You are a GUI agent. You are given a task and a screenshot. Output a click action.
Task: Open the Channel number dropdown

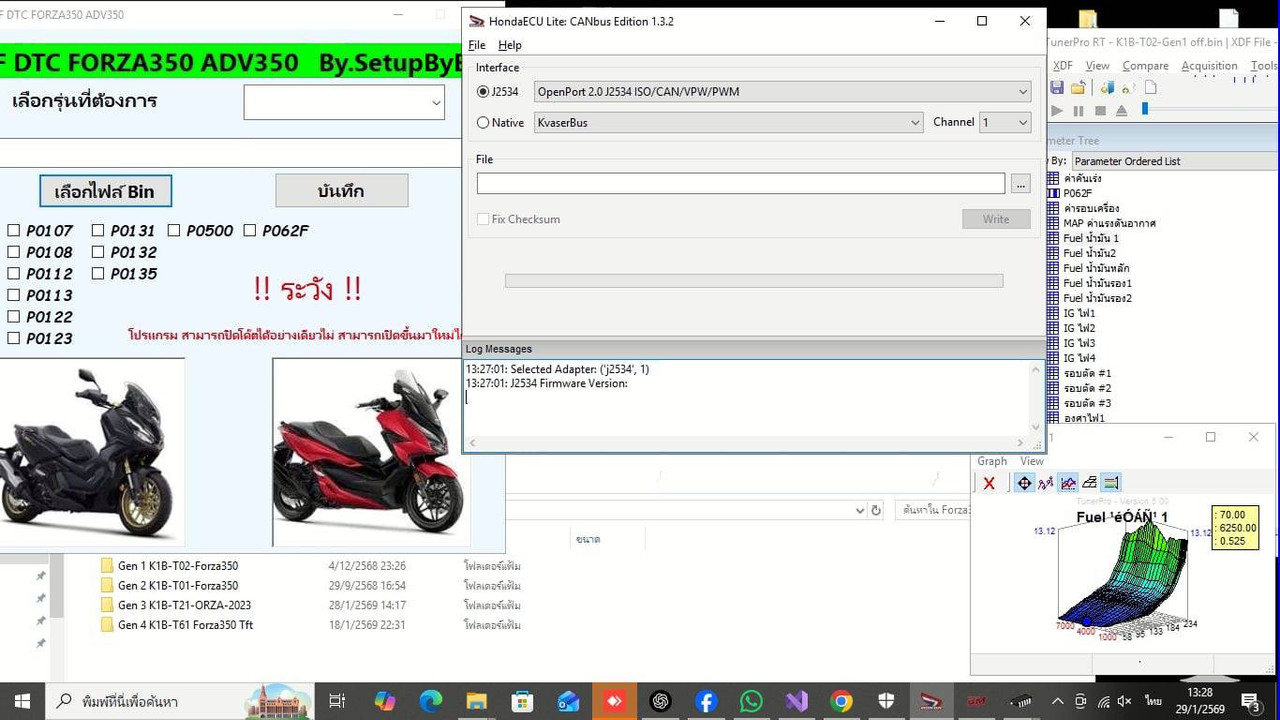click(x=1005, y=122)
